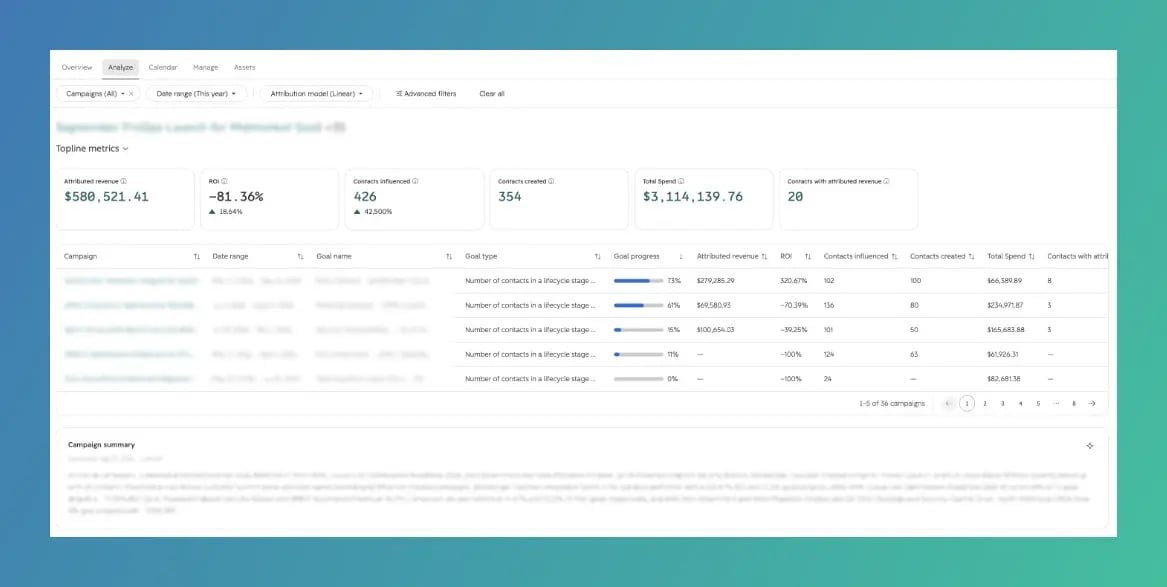Sort by the ROI column

tap(808, 256)
